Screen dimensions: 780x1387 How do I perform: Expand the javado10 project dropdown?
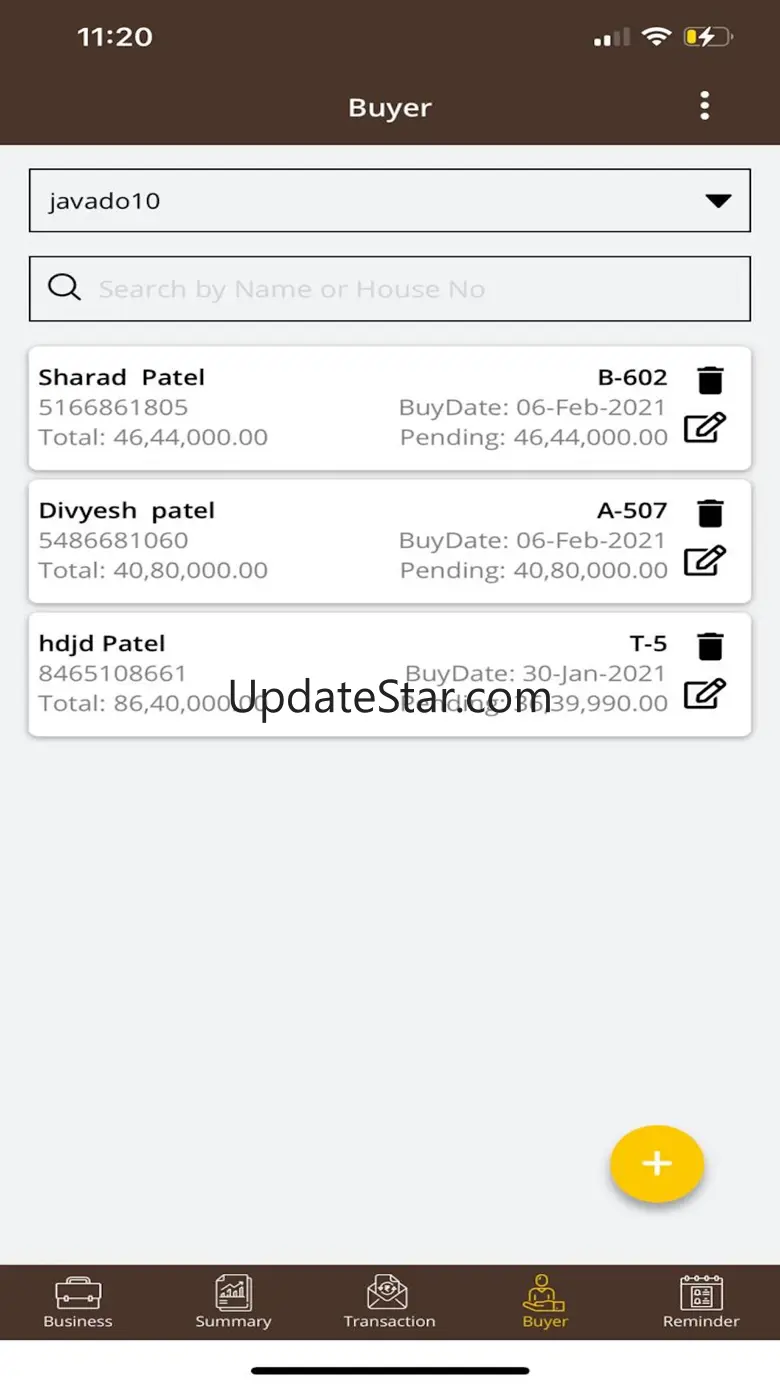point(389,201)
